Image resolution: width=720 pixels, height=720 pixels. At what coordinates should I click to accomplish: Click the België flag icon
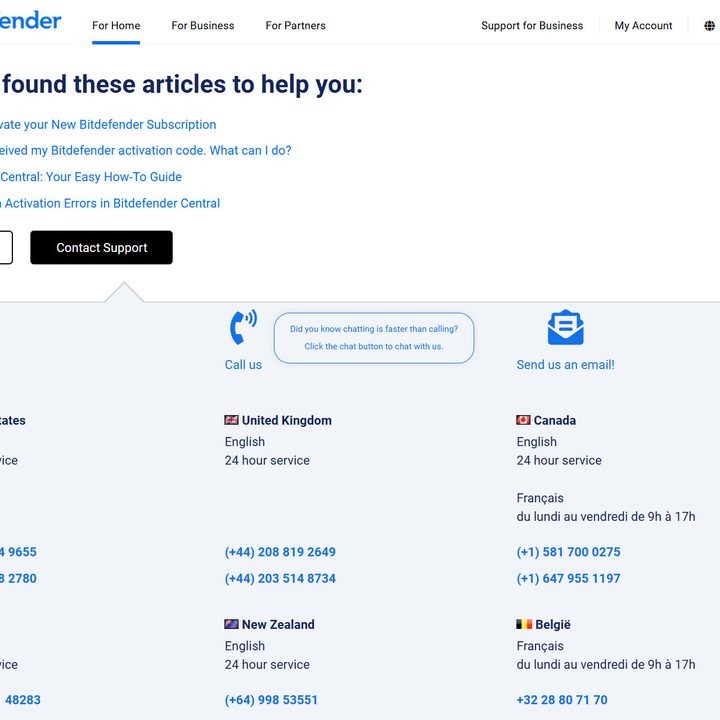524,624
